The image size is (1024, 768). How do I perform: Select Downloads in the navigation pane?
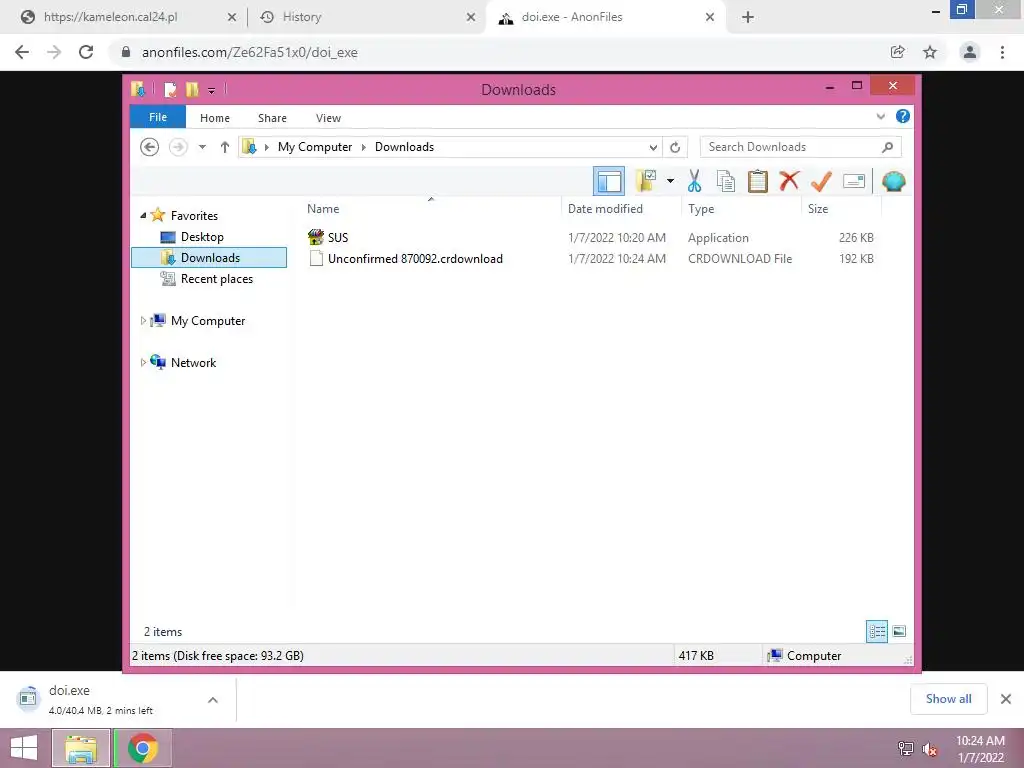[x=209, y=258]
